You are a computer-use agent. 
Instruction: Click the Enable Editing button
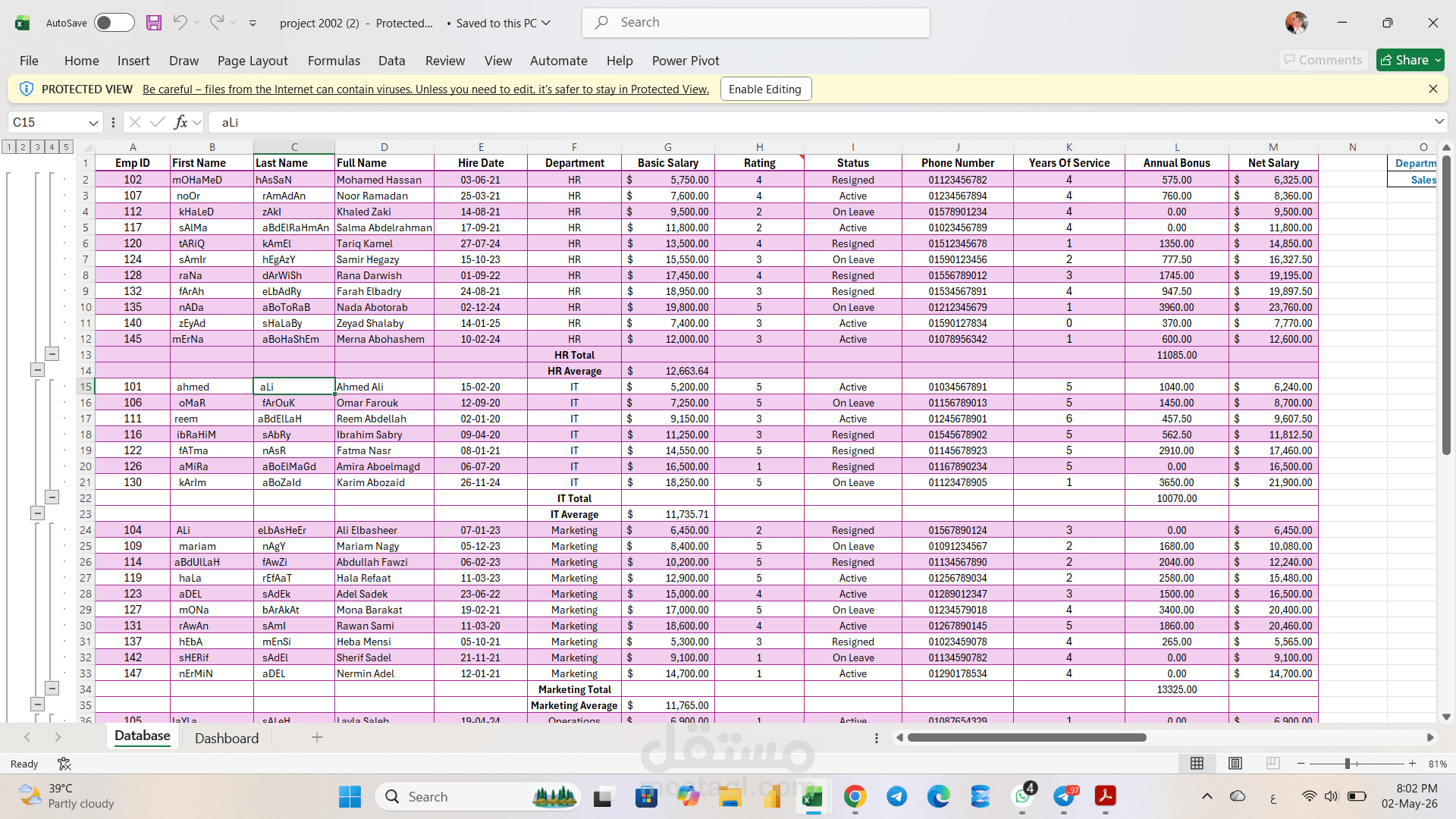click(x=765, y=89)
